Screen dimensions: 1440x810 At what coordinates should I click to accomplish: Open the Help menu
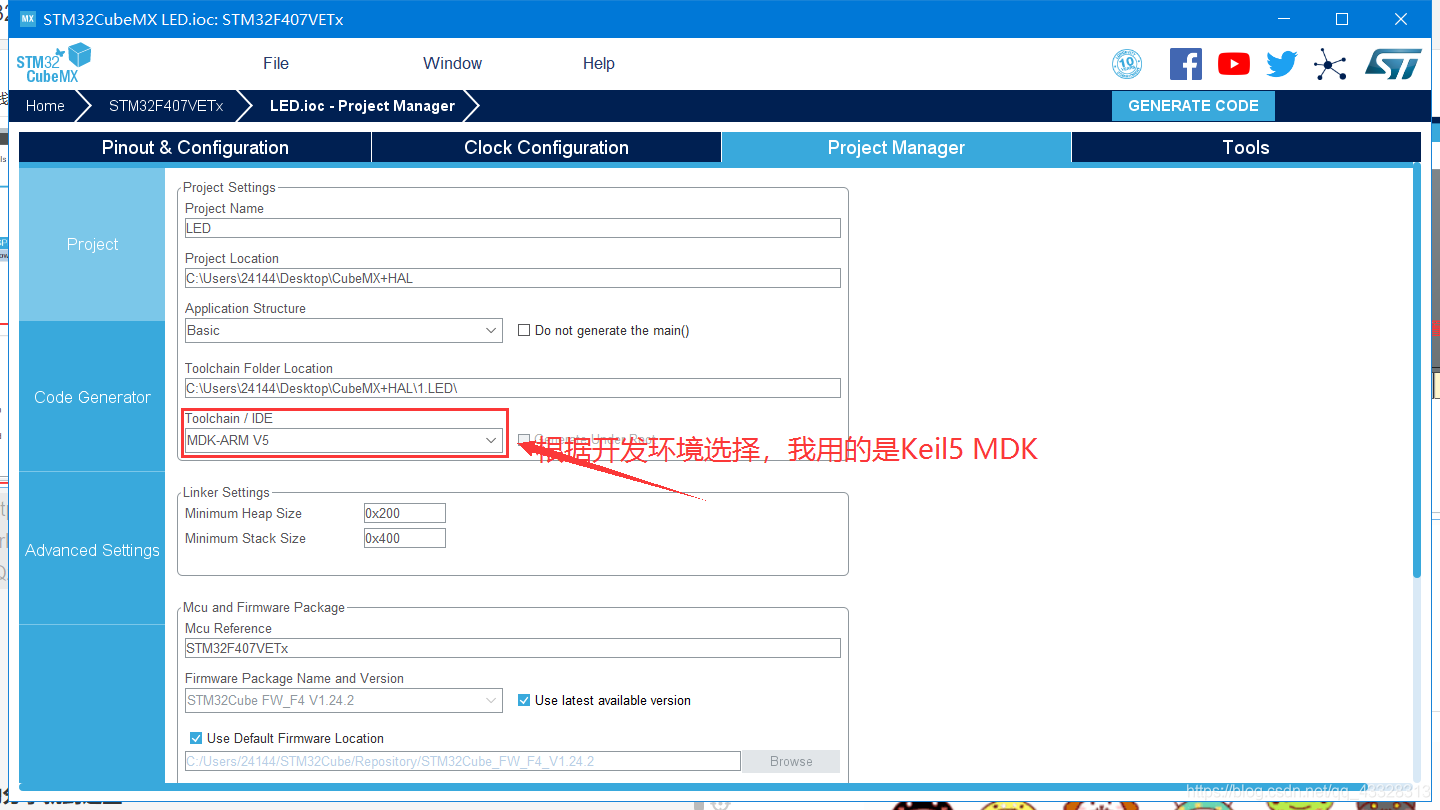click(x=599, y=63)
